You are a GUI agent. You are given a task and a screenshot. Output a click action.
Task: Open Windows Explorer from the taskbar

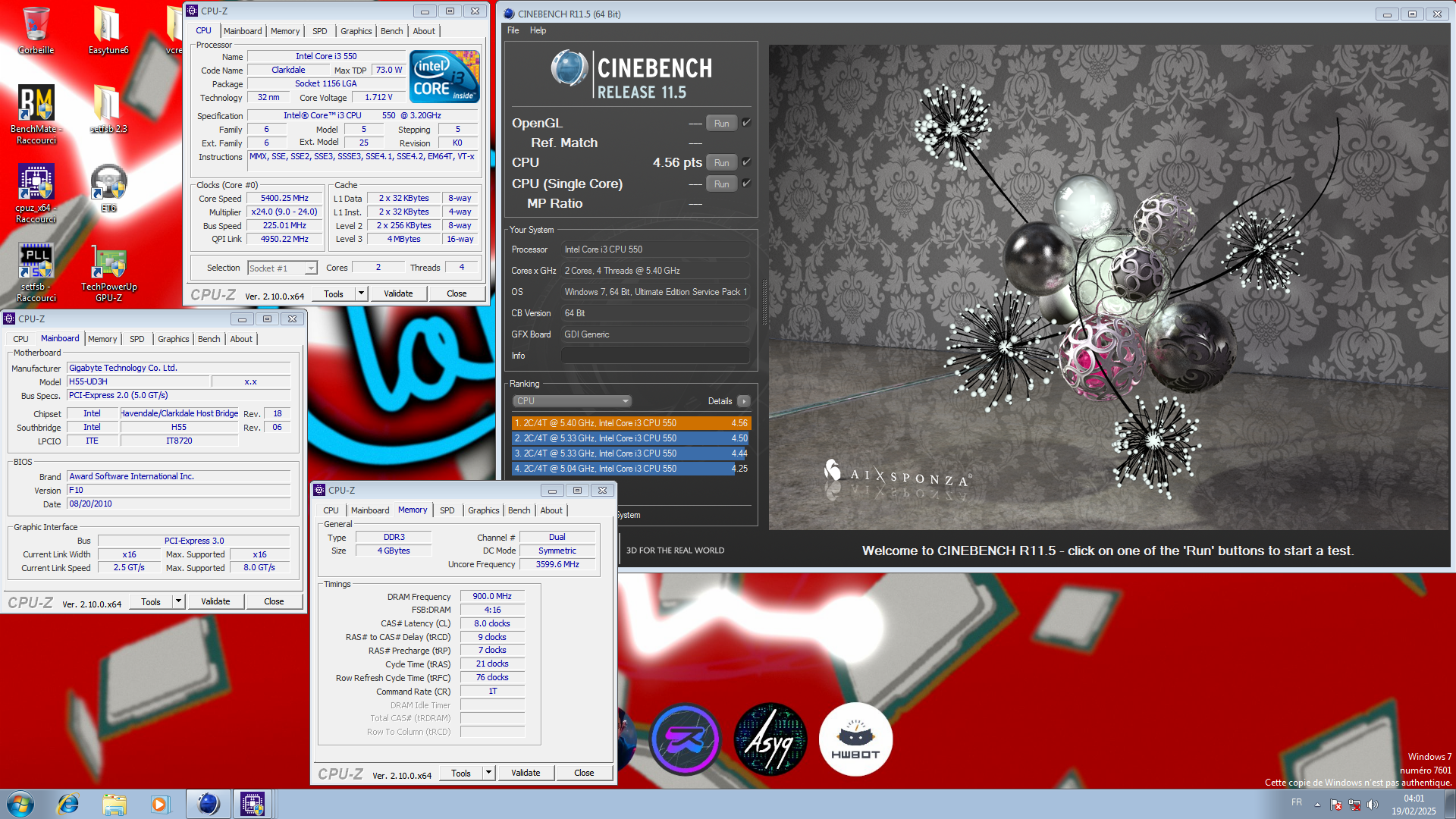click(x=114, y=804)
